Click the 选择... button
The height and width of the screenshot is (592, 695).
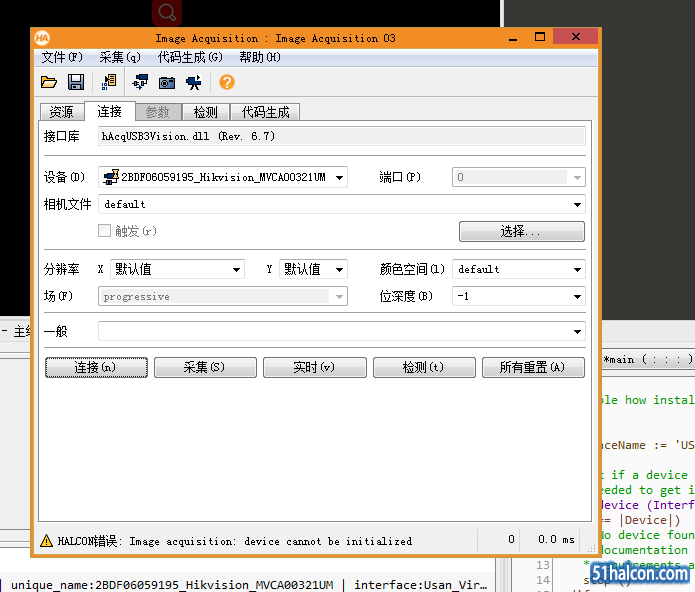[522, 231]
